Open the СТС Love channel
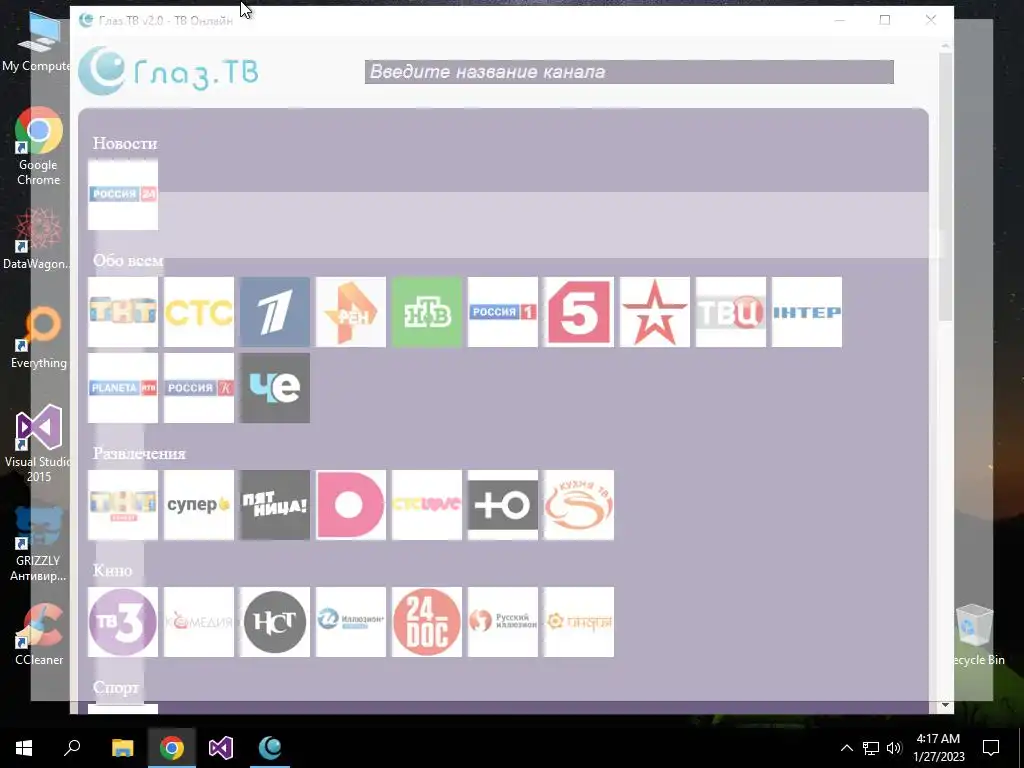This screenshot has width=1024, height=768. pos(426,505)
